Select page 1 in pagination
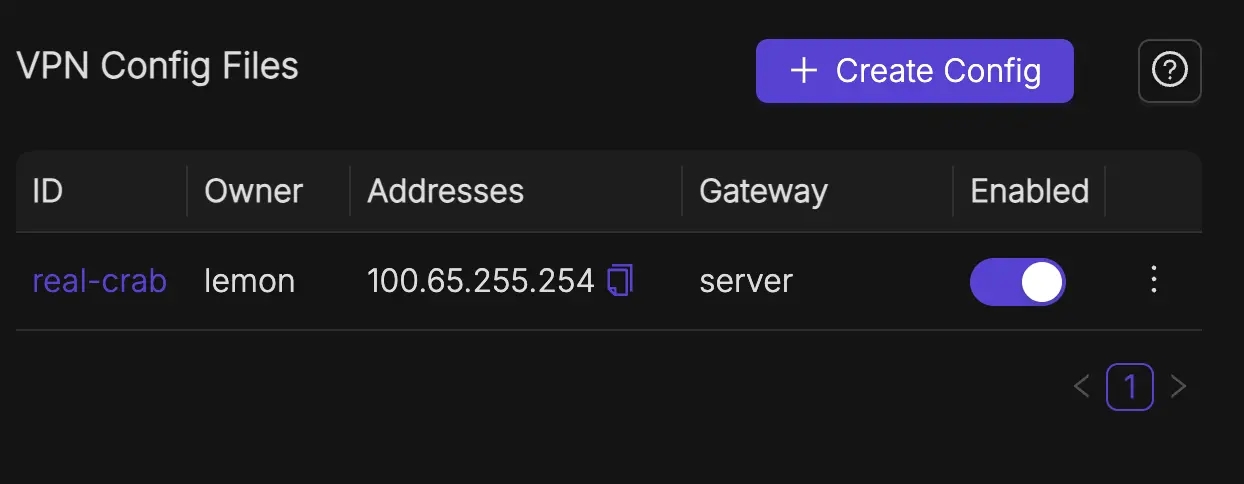The image size is (1244, 484). tap(1129, 387)
